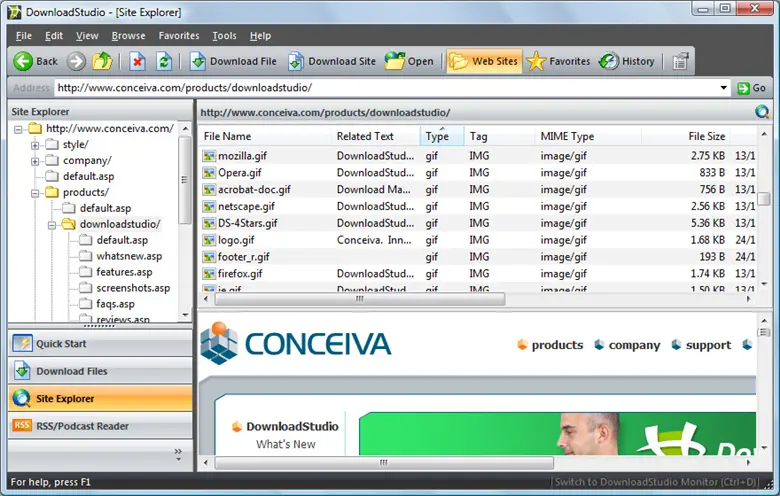Click the tree pane scroll down arrow
Image resolution: width=780 pixels, height=496 pixels.
pos(186,315)
